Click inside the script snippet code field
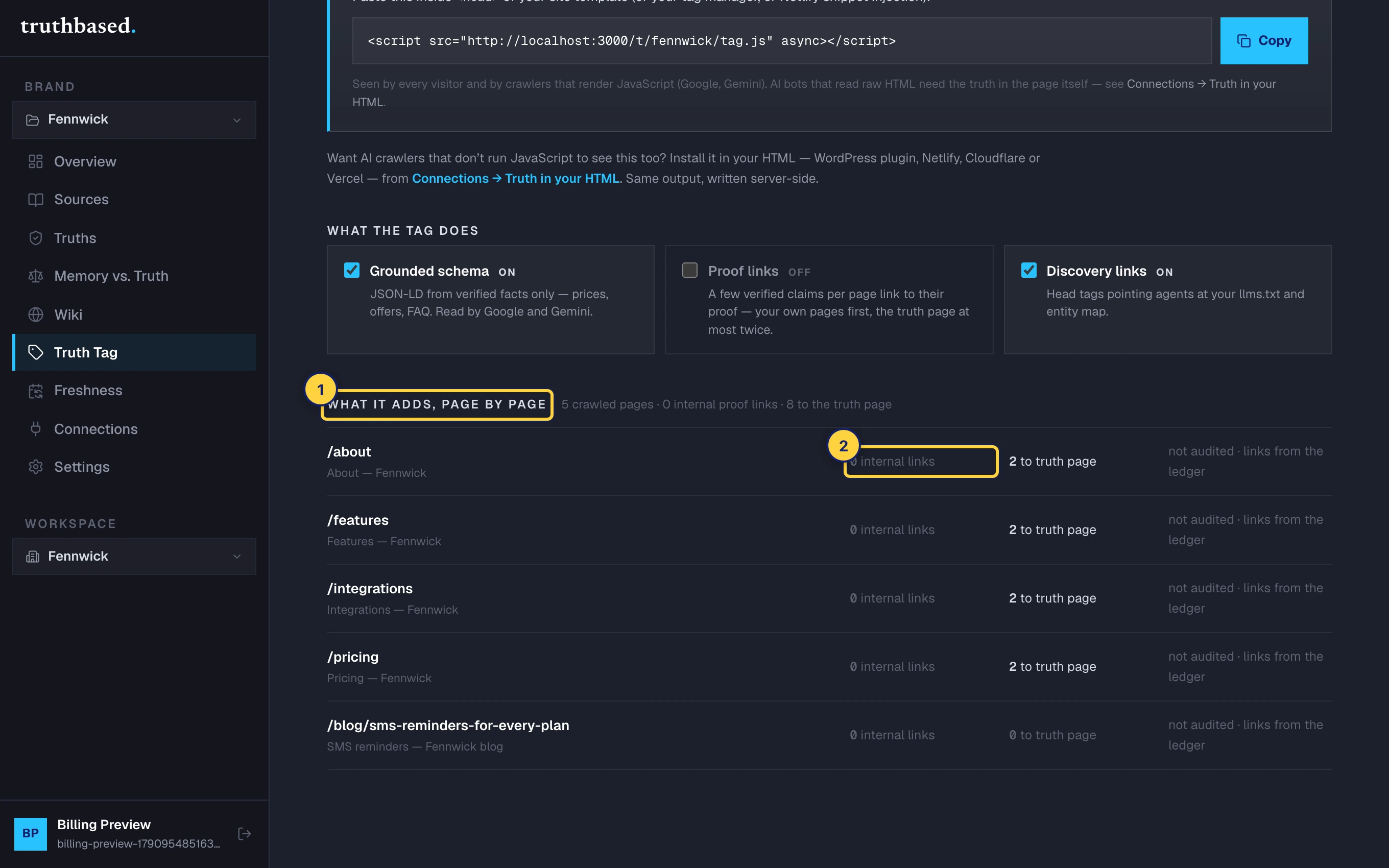This screenshot has height=868, width=1389. pos(782,41)
